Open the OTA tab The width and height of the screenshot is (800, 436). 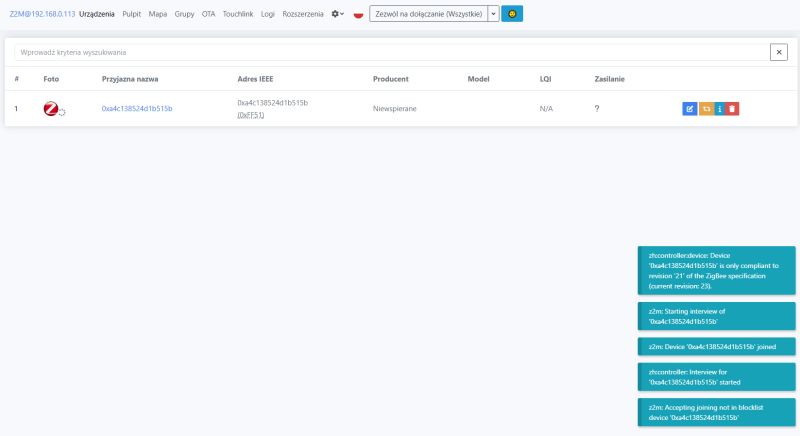click(x=208, y=14)
